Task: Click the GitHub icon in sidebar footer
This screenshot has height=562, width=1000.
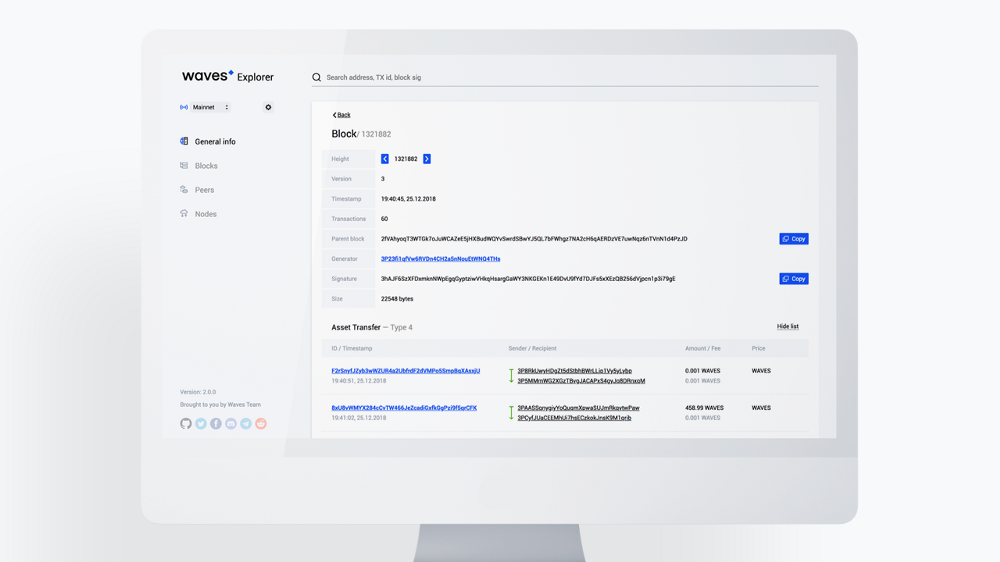Action: [186, 424]
